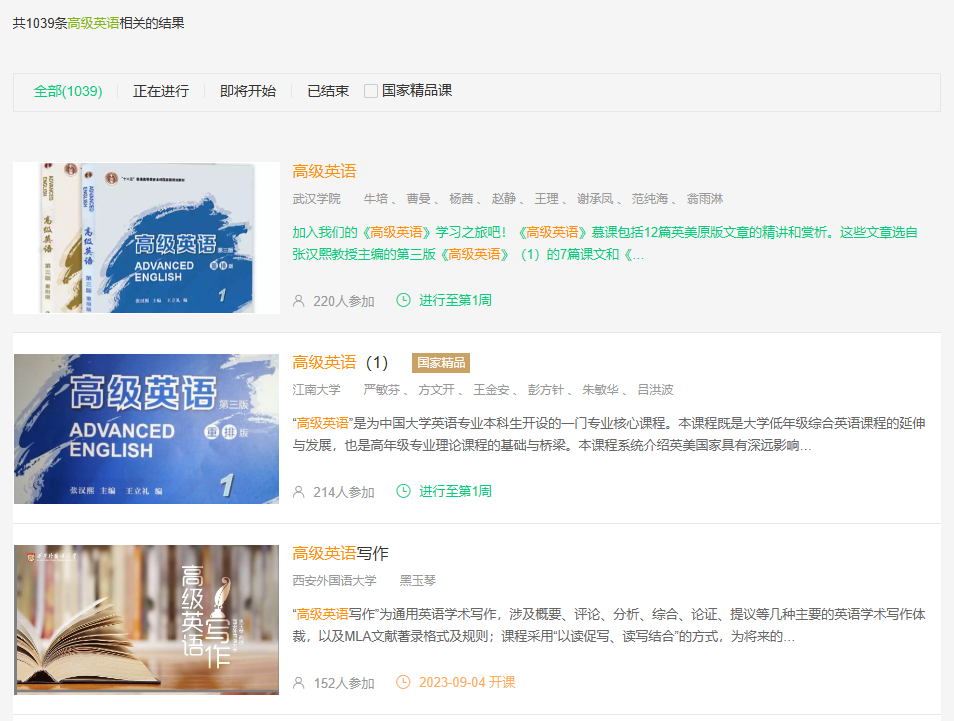Click participant icon beside 214人参加
Screen dimensions: 954x721
[298, 491]
